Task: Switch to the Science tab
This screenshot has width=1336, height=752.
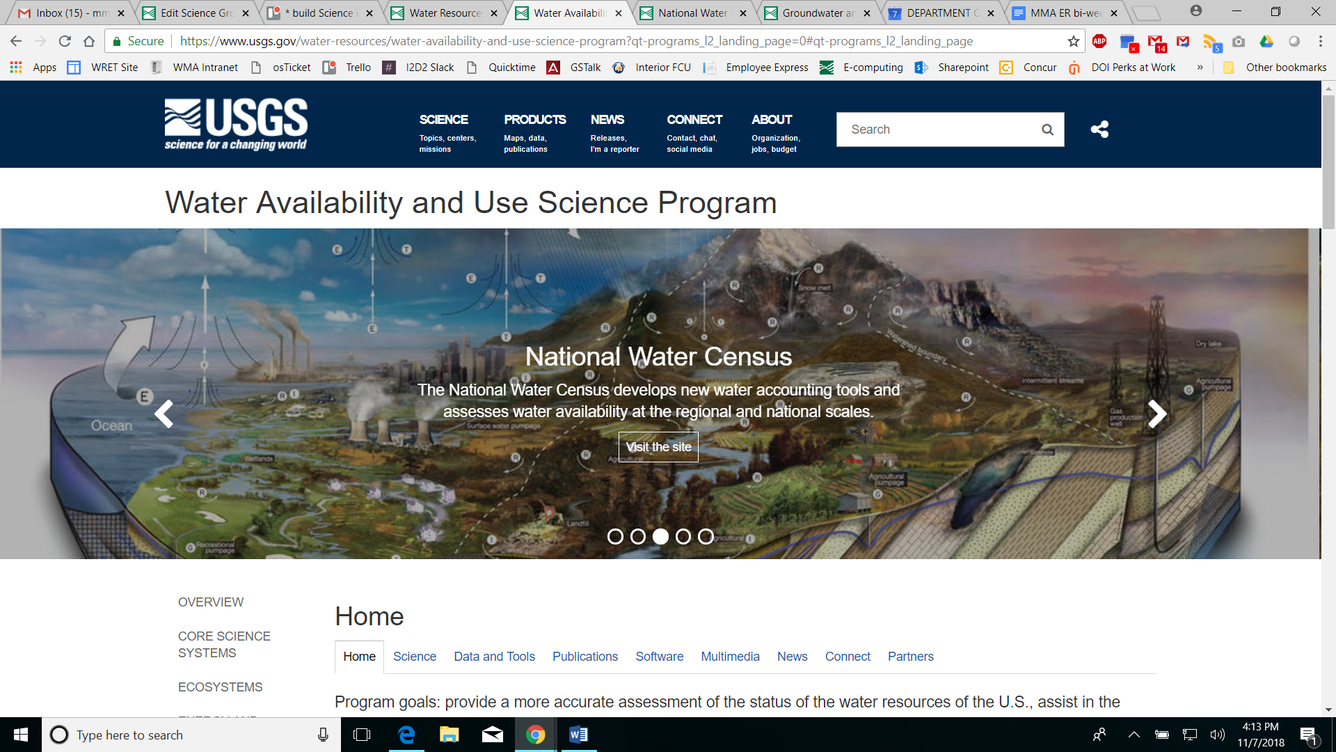Action: (415, 657)
